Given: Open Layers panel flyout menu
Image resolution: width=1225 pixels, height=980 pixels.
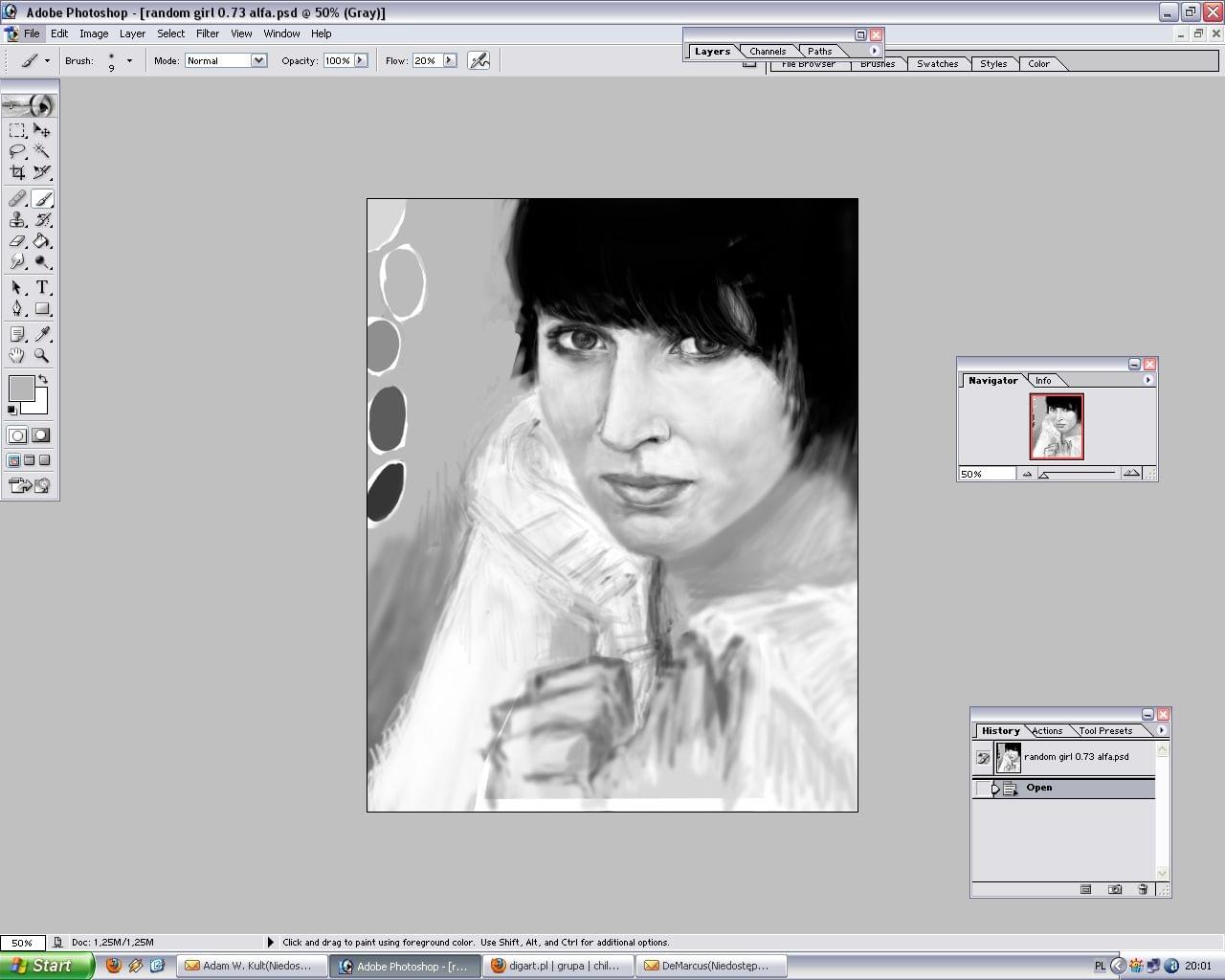Looking at the screenshot, I should [x=874, y=51].
